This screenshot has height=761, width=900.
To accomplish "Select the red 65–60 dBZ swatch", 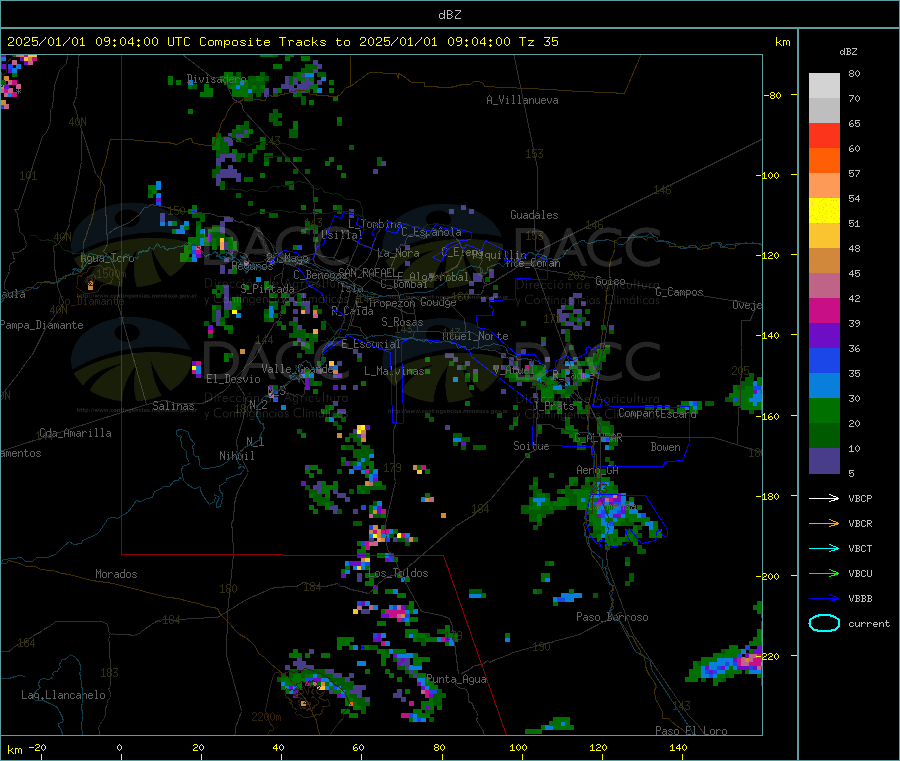I will [824, 136].
